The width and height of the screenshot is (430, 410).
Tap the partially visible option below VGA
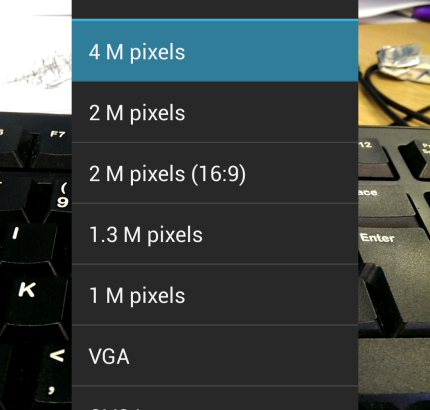coord(215,398)
